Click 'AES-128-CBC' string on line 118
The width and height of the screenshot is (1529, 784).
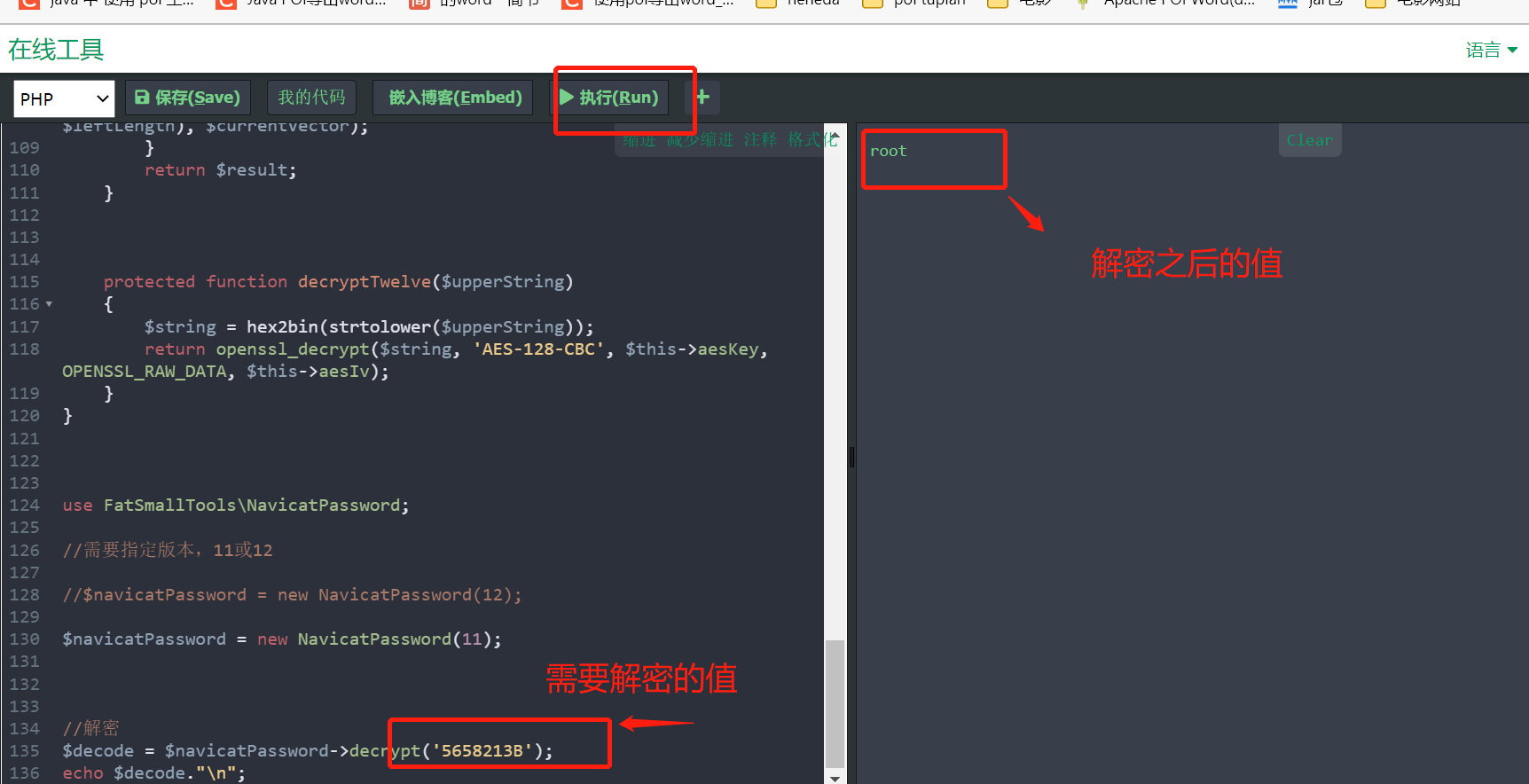538,349
